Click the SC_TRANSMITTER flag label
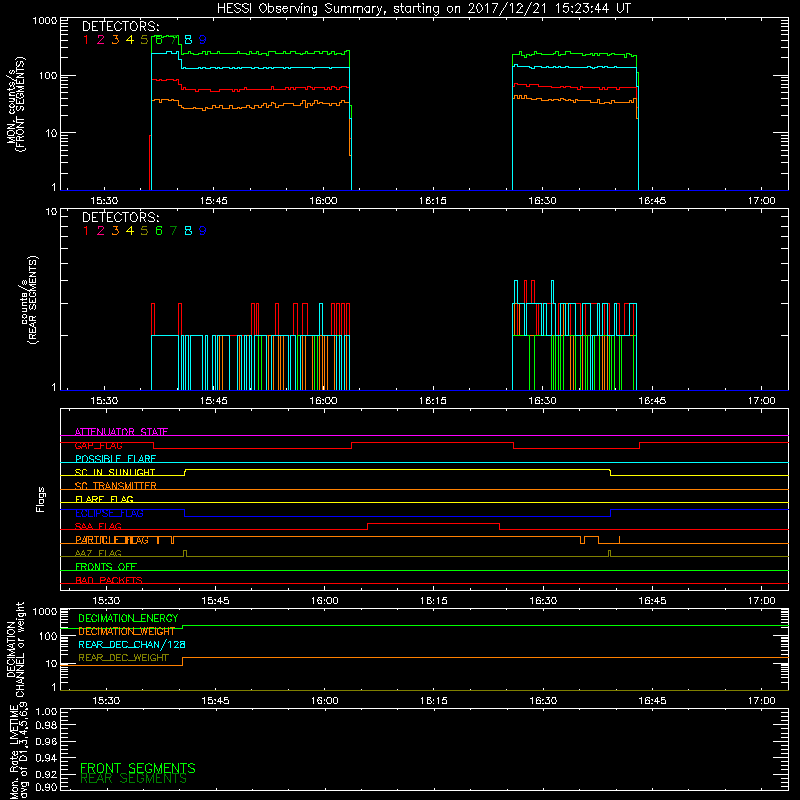This screenshot has width=800, height=800. (116, 486)
